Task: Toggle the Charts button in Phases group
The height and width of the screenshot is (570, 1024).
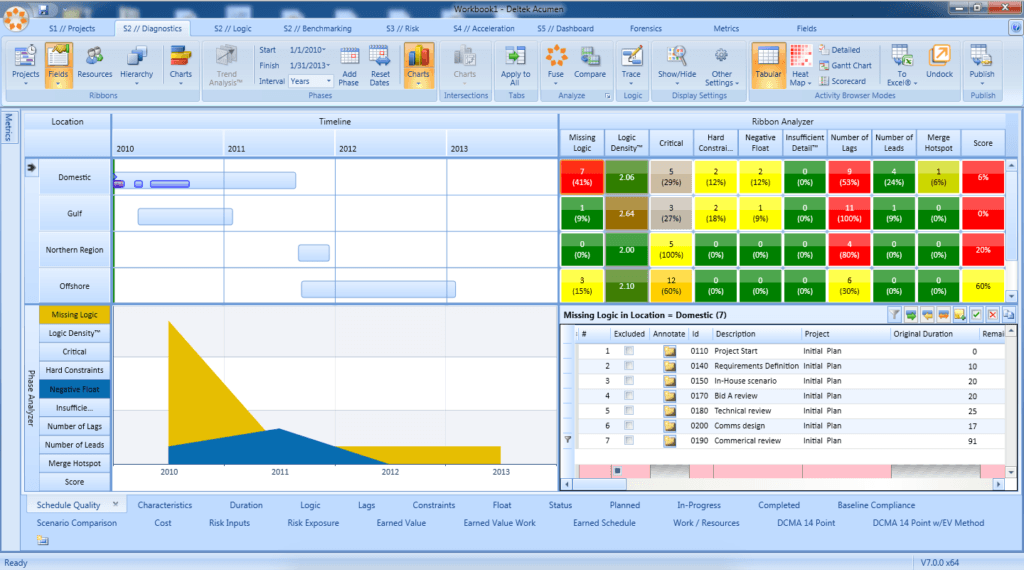Action: point(418,65)
